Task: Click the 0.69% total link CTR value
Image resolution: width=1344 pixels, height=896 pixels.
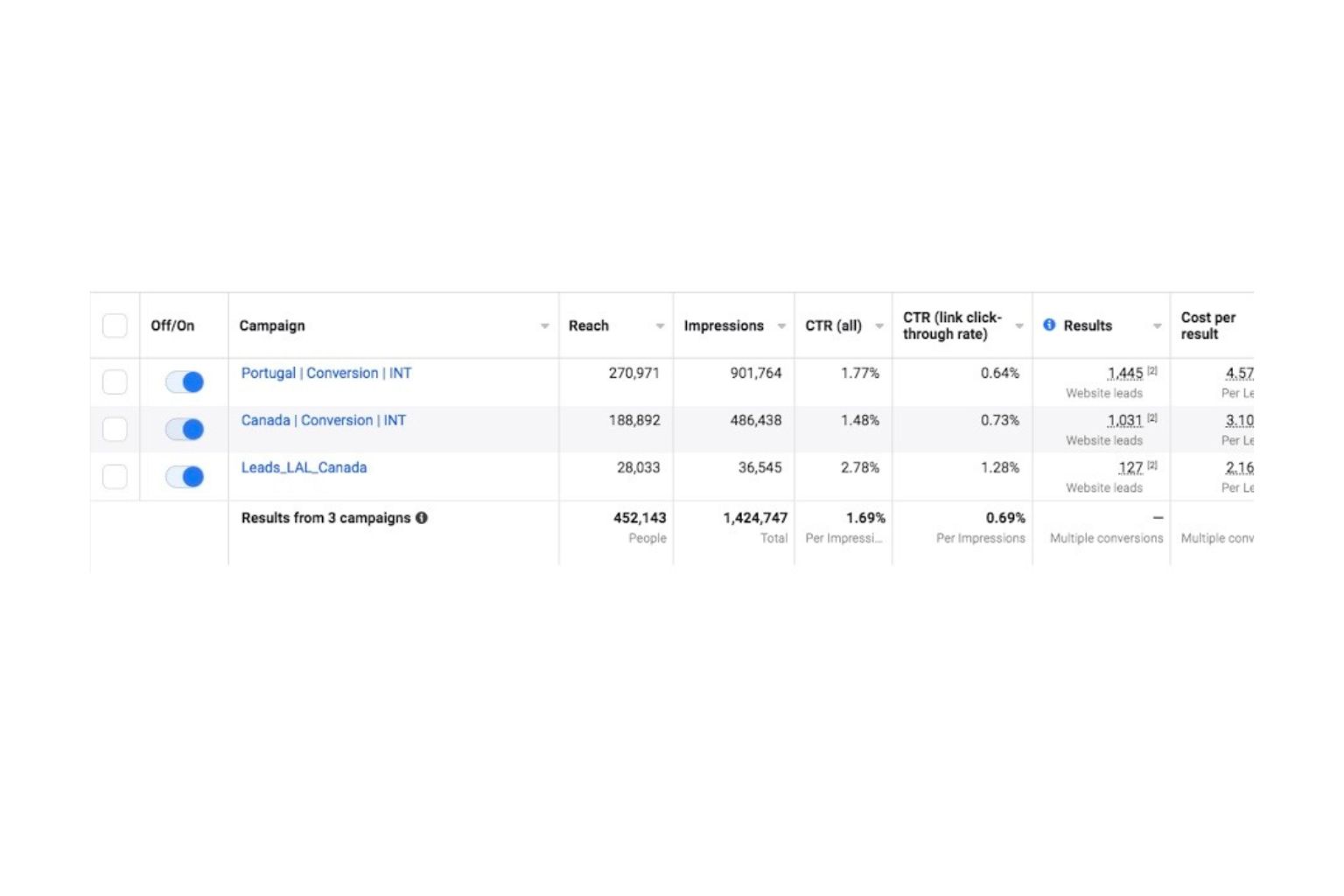Action: coord(1006,518)
